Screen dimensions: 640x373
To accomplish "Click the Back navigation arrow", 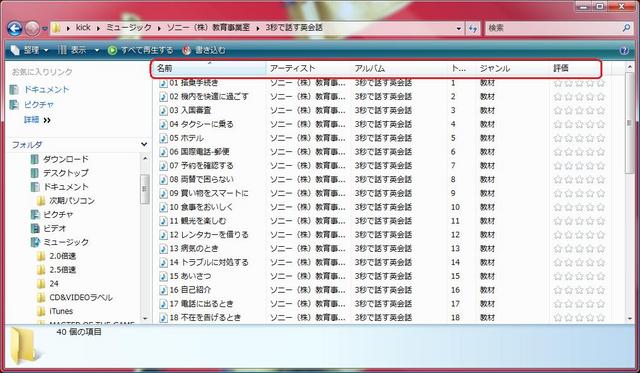I will 15,29.
